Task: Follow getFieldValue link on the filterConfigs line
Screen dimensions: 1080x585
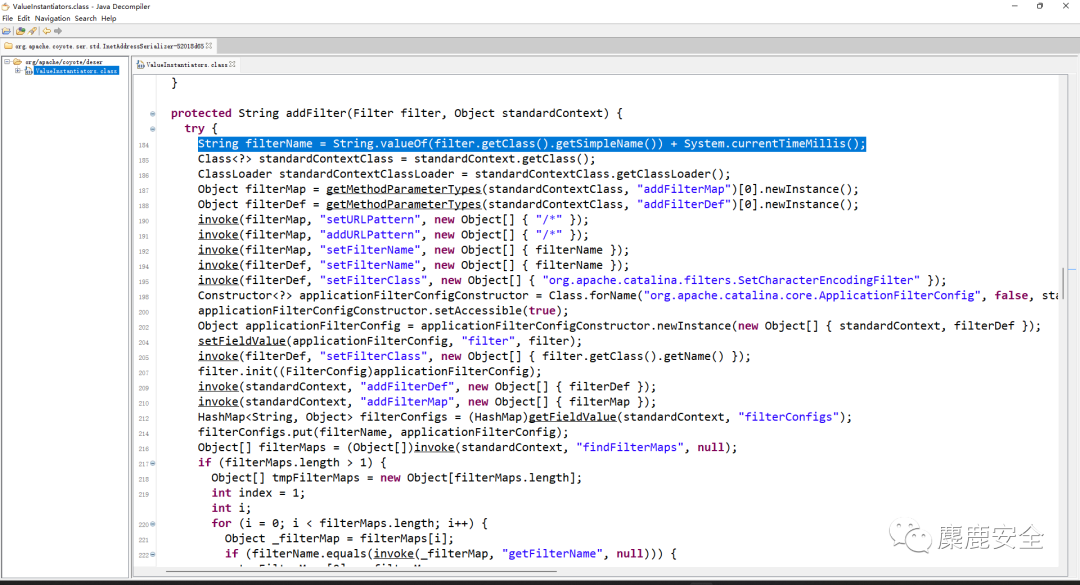Action: [x=572, y=417]
